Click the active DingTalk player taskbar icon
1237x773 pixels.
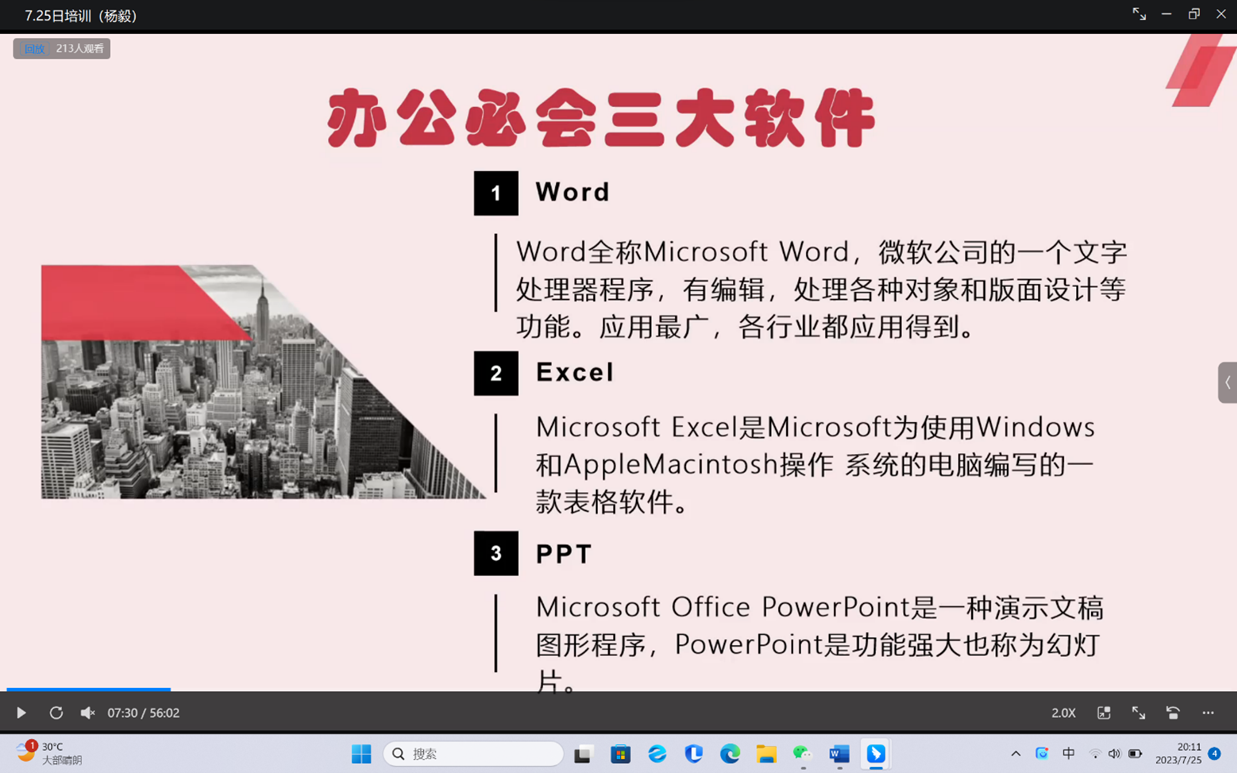tap(876, 754)
